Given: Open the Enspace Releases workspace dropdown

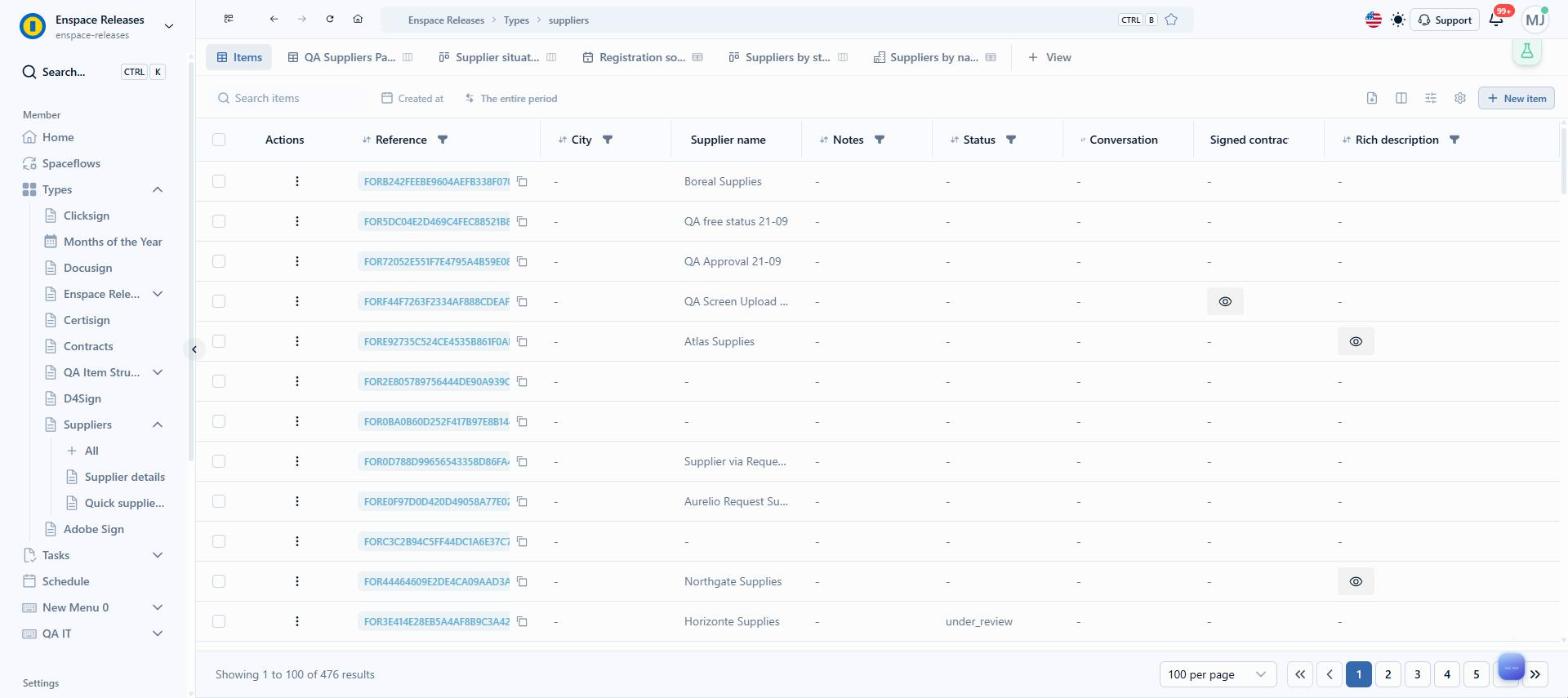Looking at the screenshot, I should pos(168,26).
